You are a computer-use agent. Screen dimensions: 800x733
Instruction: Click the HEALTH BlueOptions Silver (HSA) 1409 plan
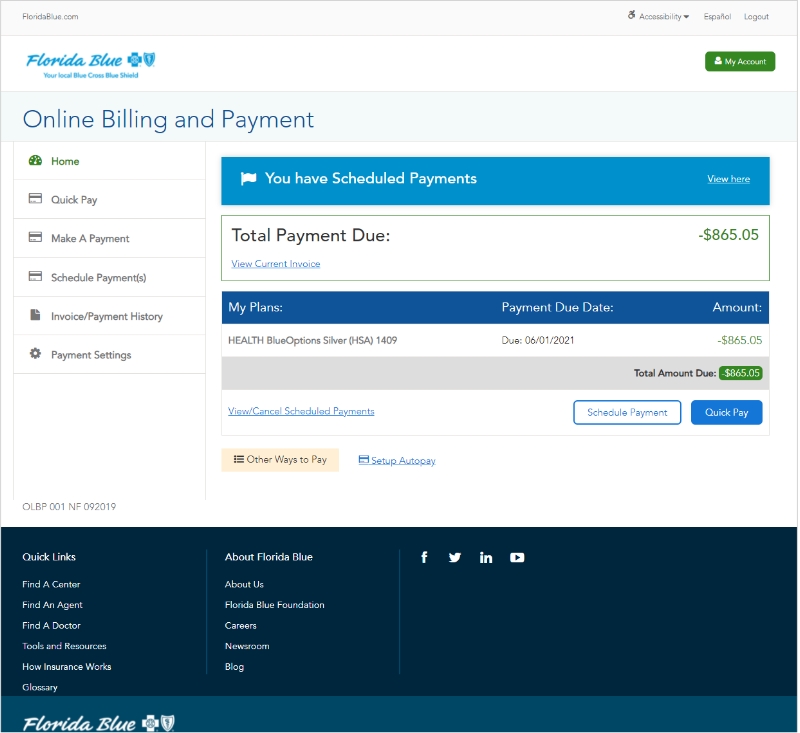[x=312, y=340]
